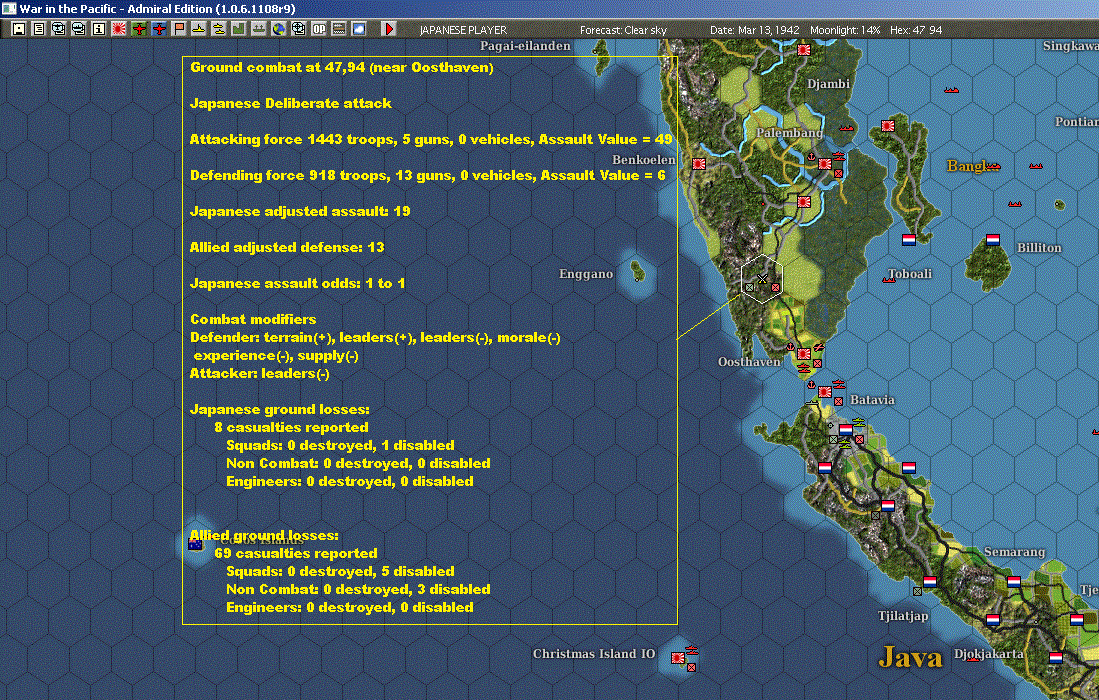Click the double yellow ships toolbar icon
This screenshot has width=1099, height=700.
(219, 29)
